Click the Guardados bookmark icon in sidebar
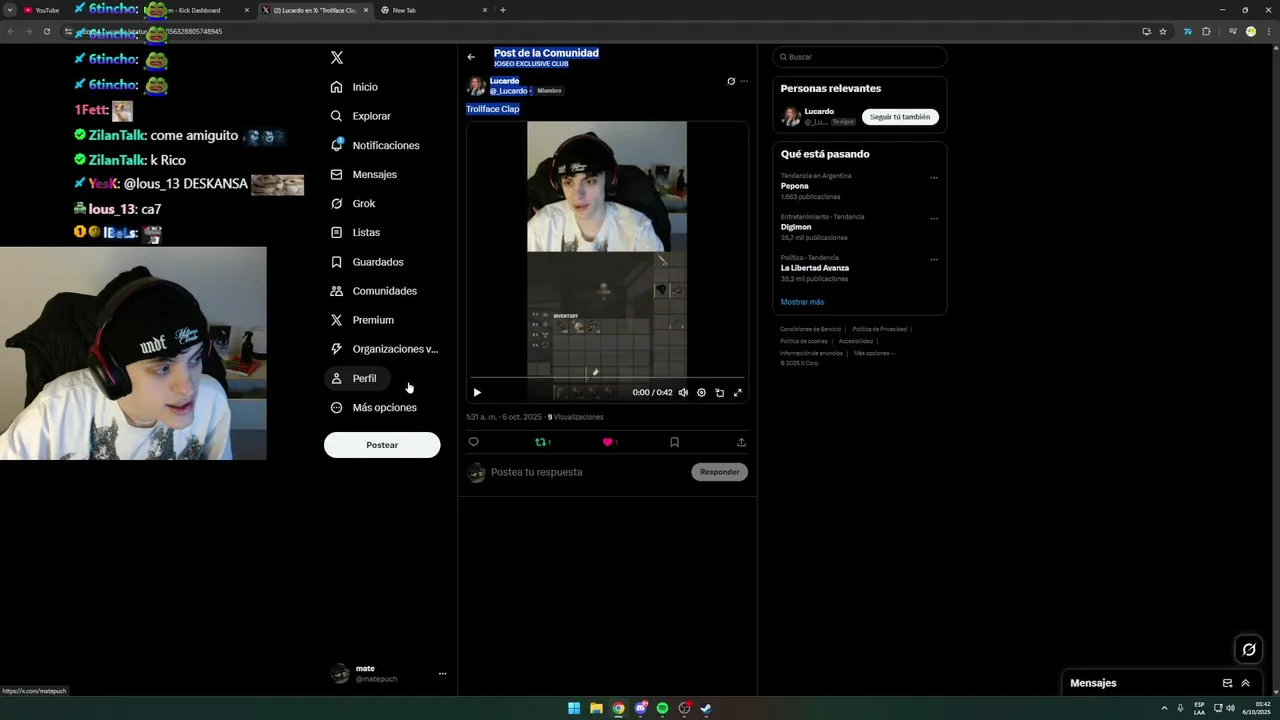 (337, 262)
